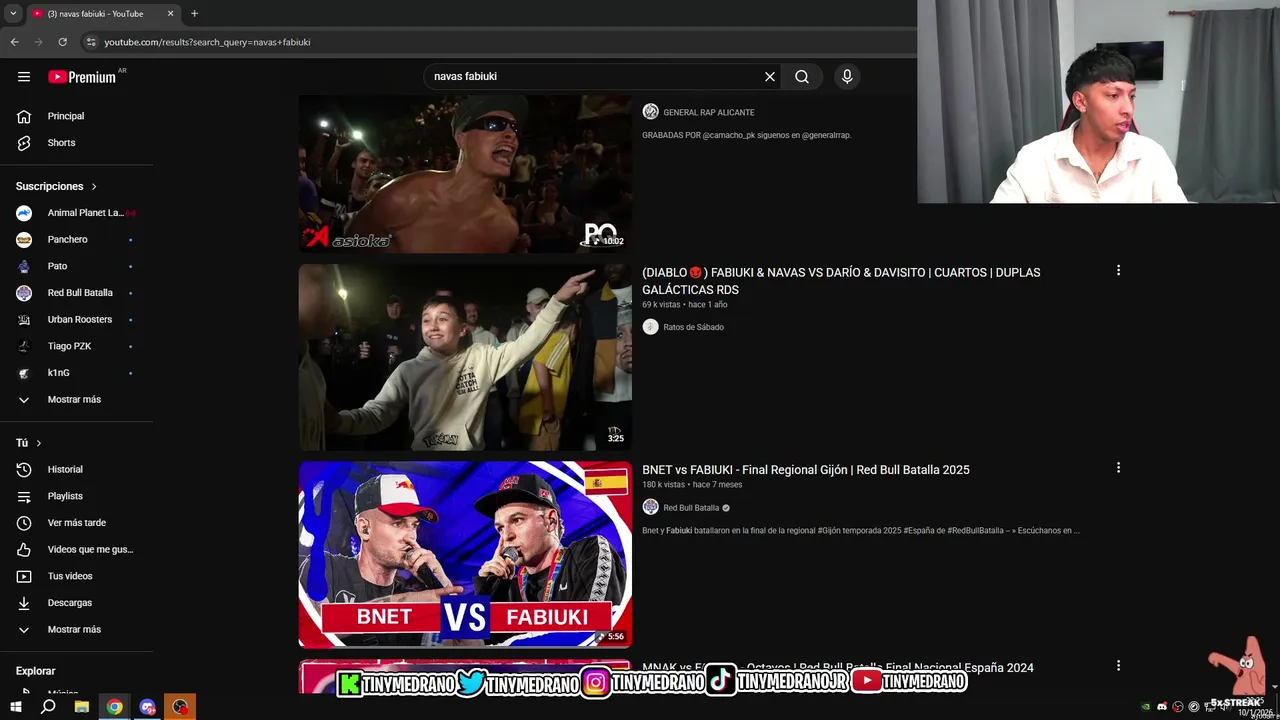Run the search with the magnifier button
The height and width of the screenshot is (720, 1280).
coord(802,77)
